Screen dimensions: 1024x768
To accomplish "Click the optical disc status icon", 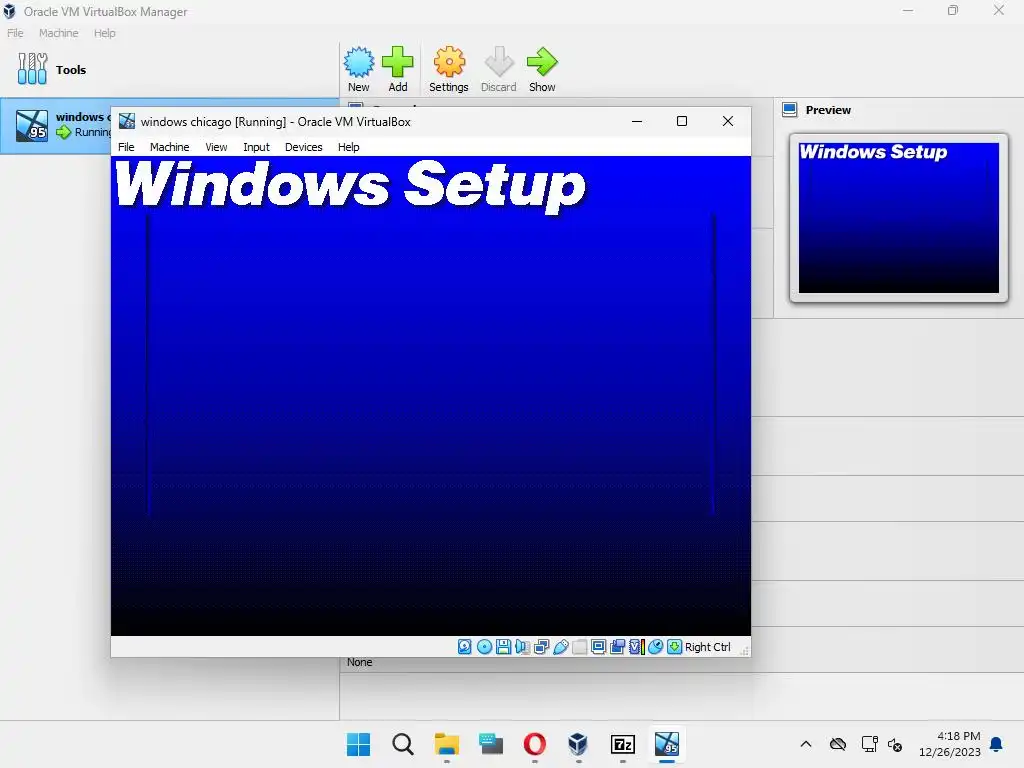I will point(484,647).
